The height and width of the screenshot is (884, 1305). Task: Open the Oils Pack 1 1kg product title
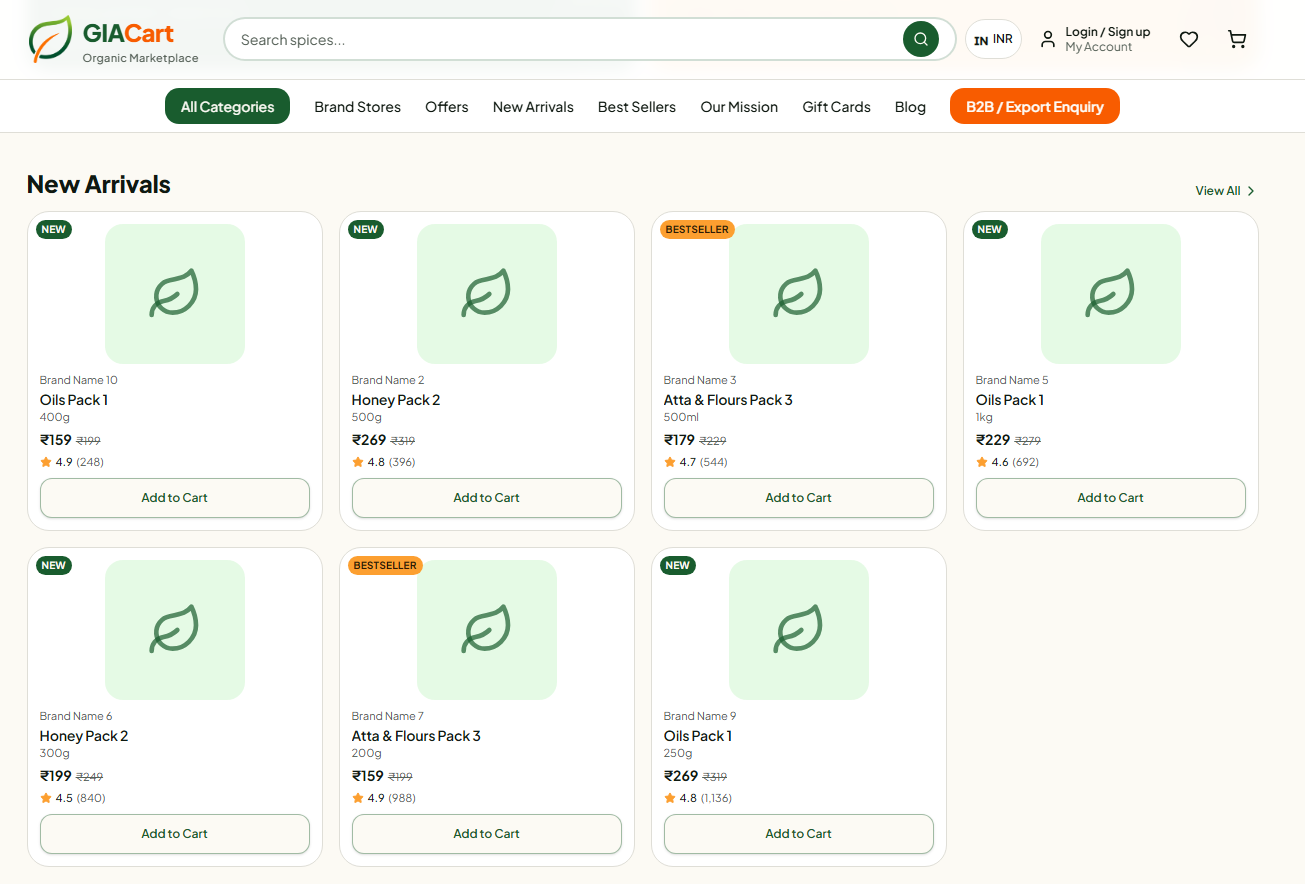(x=1010, y=400)
